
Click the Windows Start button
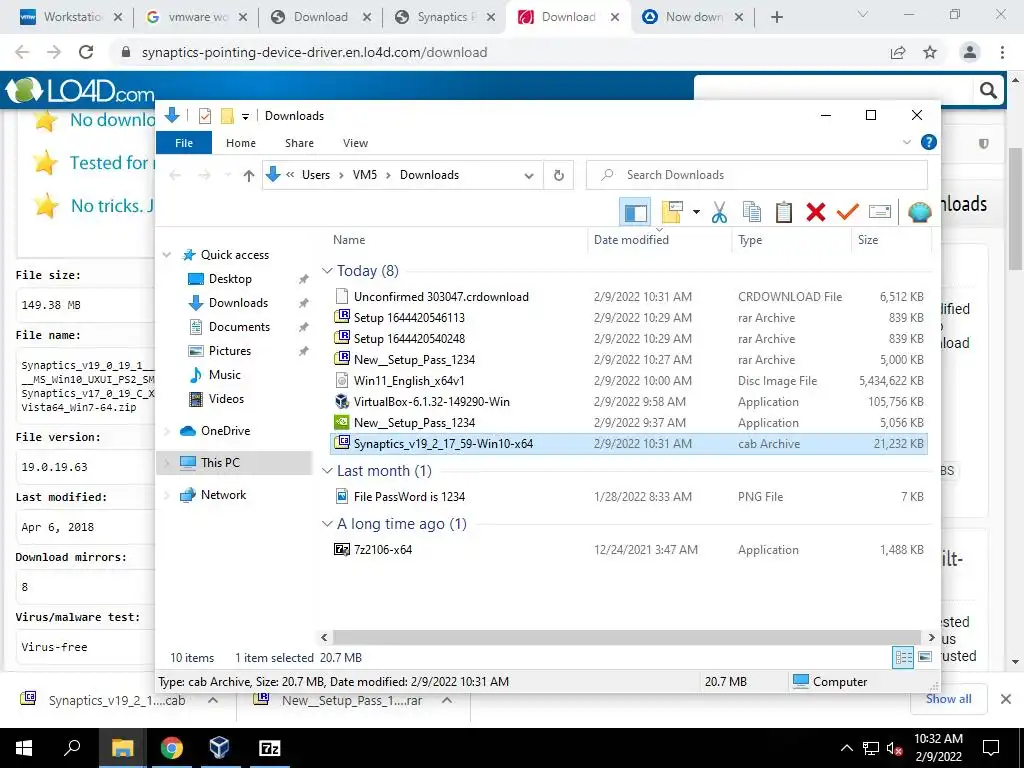click(24, 748)
